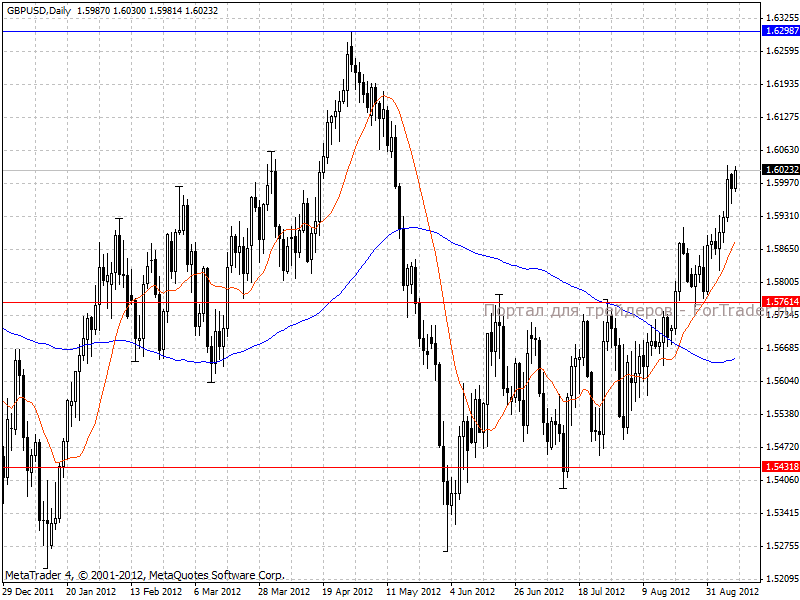Select the 1.52090 value on price axis

783,578
